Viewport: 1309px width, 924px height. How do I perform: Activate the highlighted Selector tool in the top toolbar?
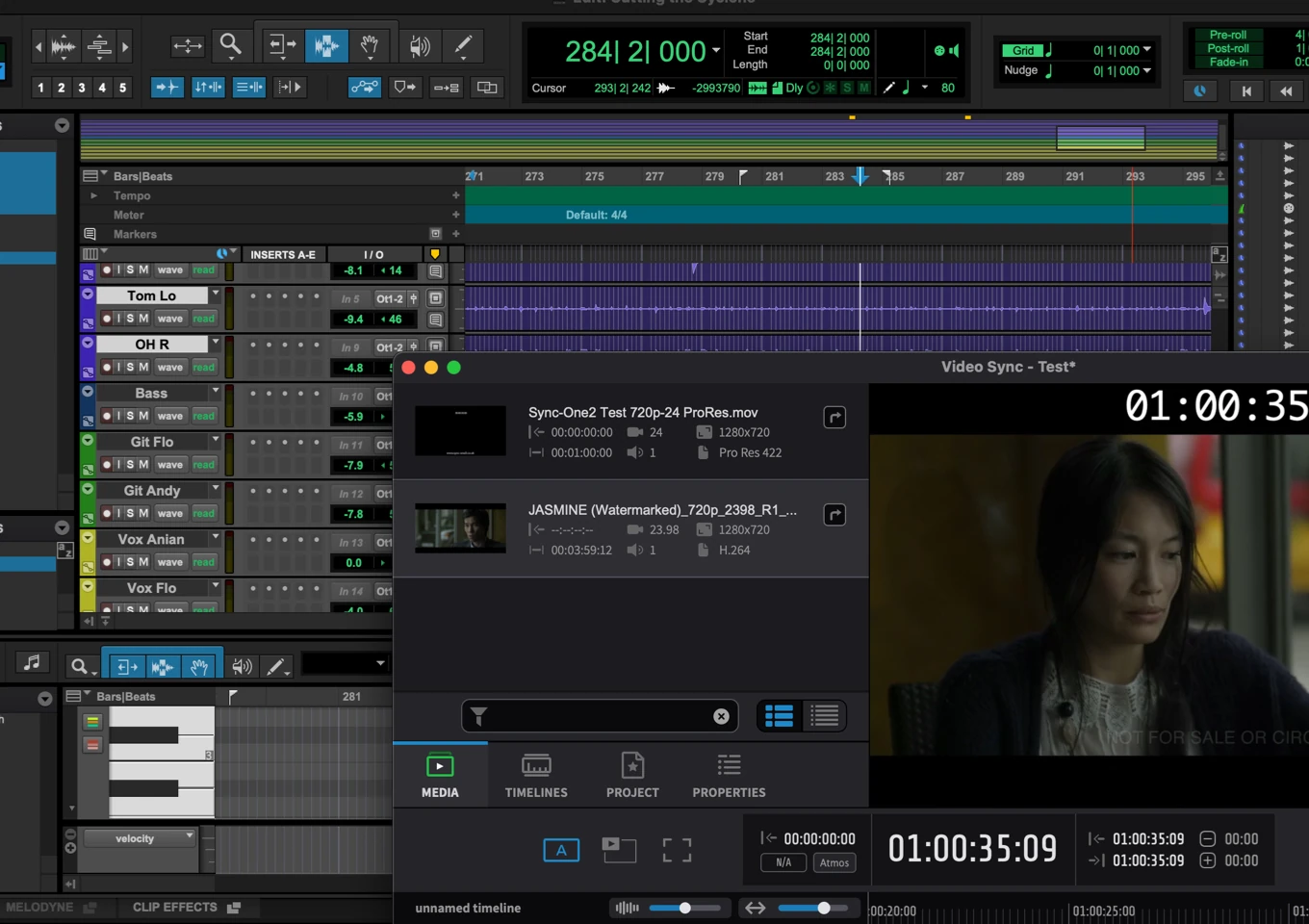tap(326, 45)
